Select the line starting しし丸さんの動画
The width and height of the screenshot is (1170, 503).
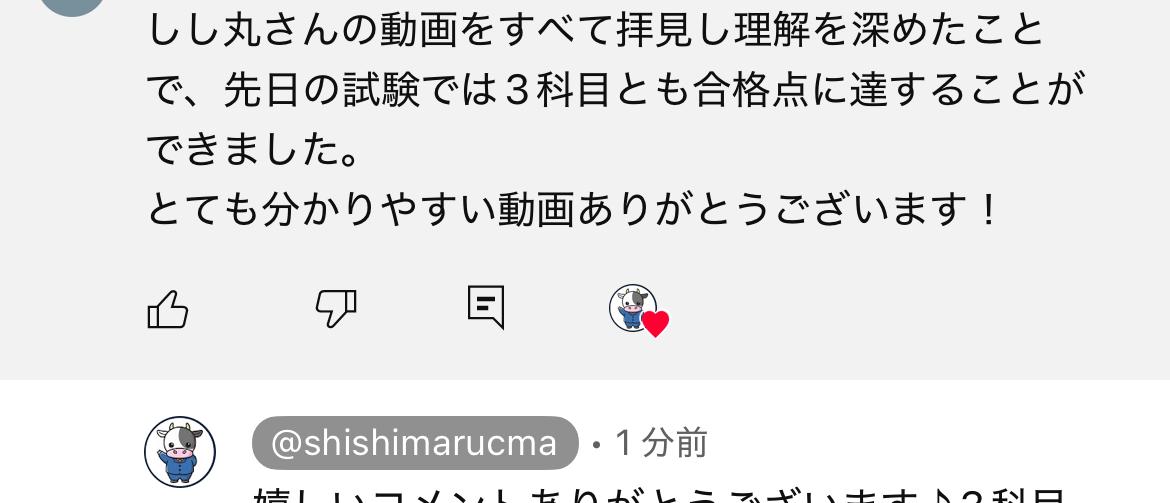tap(595, 32)
